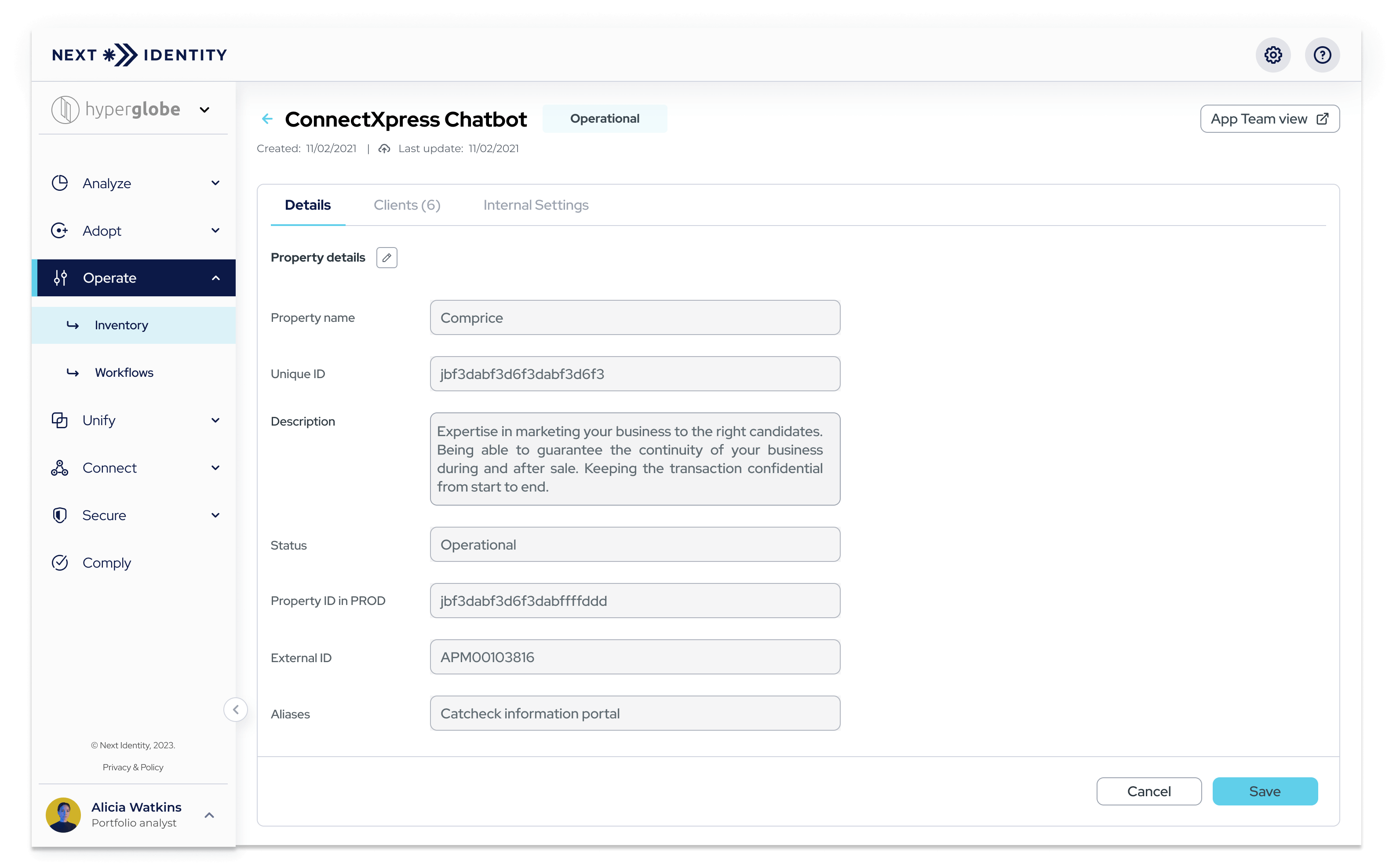Toggle the hyperglobe account dropdown
The height and width of the screenshot is (867, 1400).
coord(206,110)
